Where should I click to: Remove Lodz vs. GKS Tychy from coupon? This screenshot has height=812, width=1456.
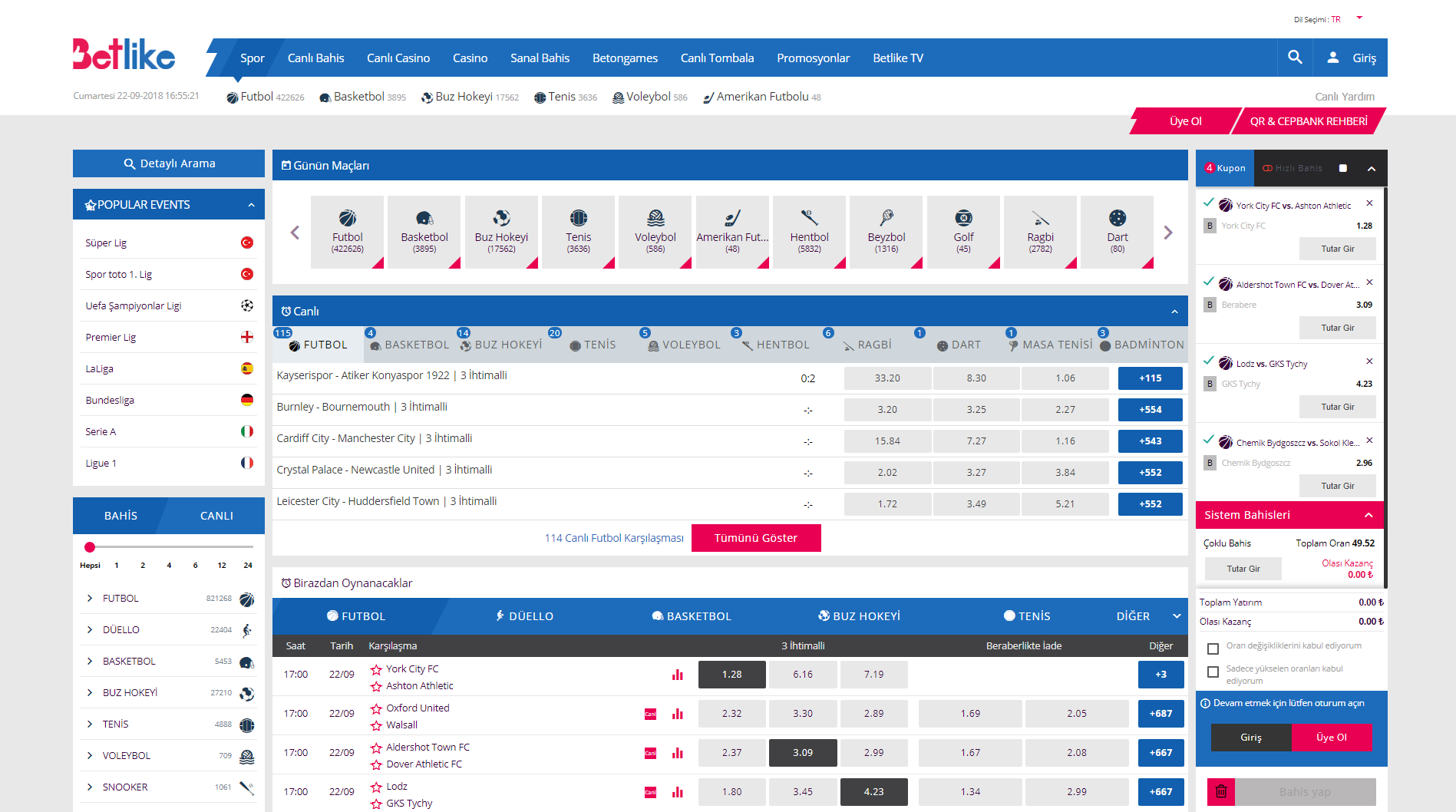coord(1369,361)
